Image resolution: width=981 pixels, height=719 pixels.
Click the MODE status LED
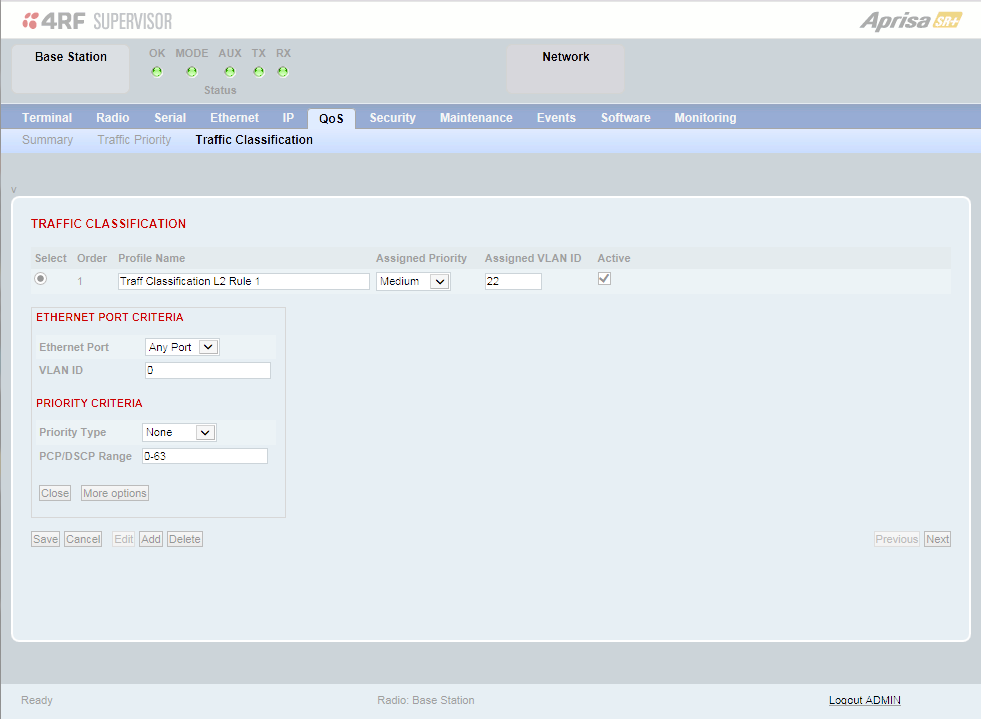click(x=192, y=72)
